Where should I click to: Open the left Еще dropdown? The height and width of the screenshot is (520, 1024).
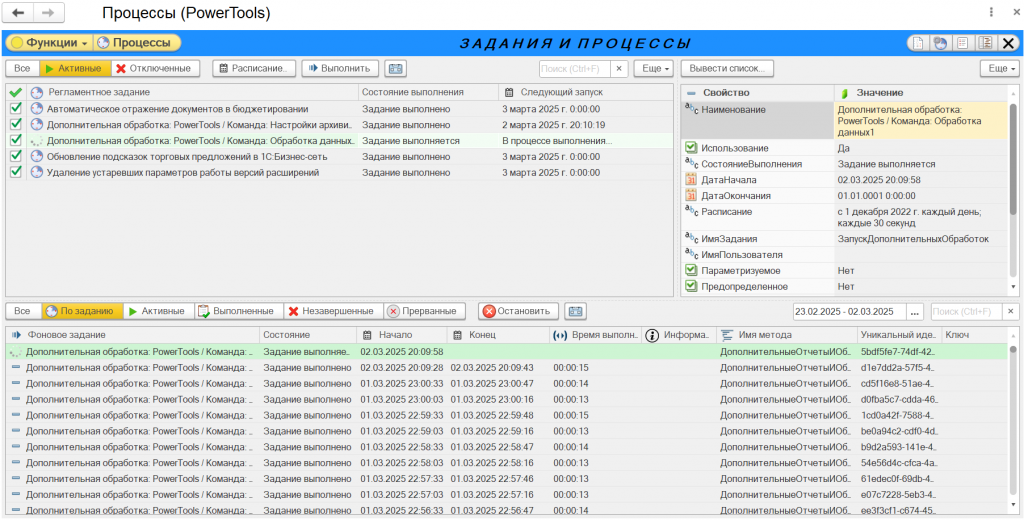tap(653, 68)
